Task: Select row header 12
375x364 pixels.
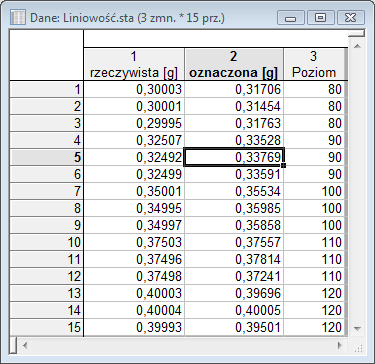Action: (47, 277)
